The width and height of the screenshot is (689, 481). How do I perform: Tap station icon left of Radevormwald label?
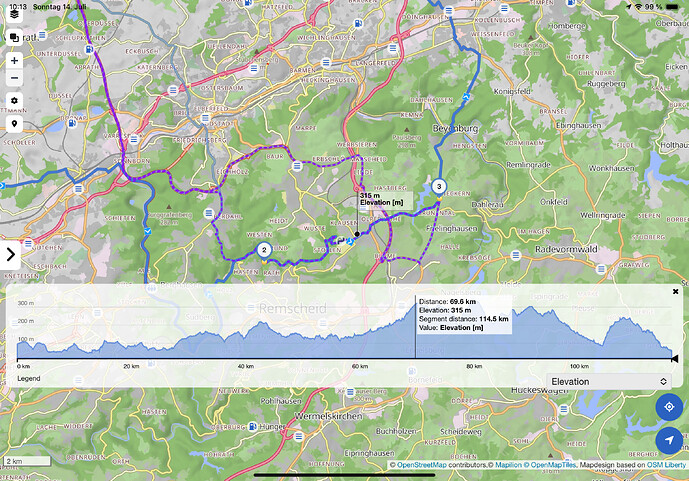(516, 255)
